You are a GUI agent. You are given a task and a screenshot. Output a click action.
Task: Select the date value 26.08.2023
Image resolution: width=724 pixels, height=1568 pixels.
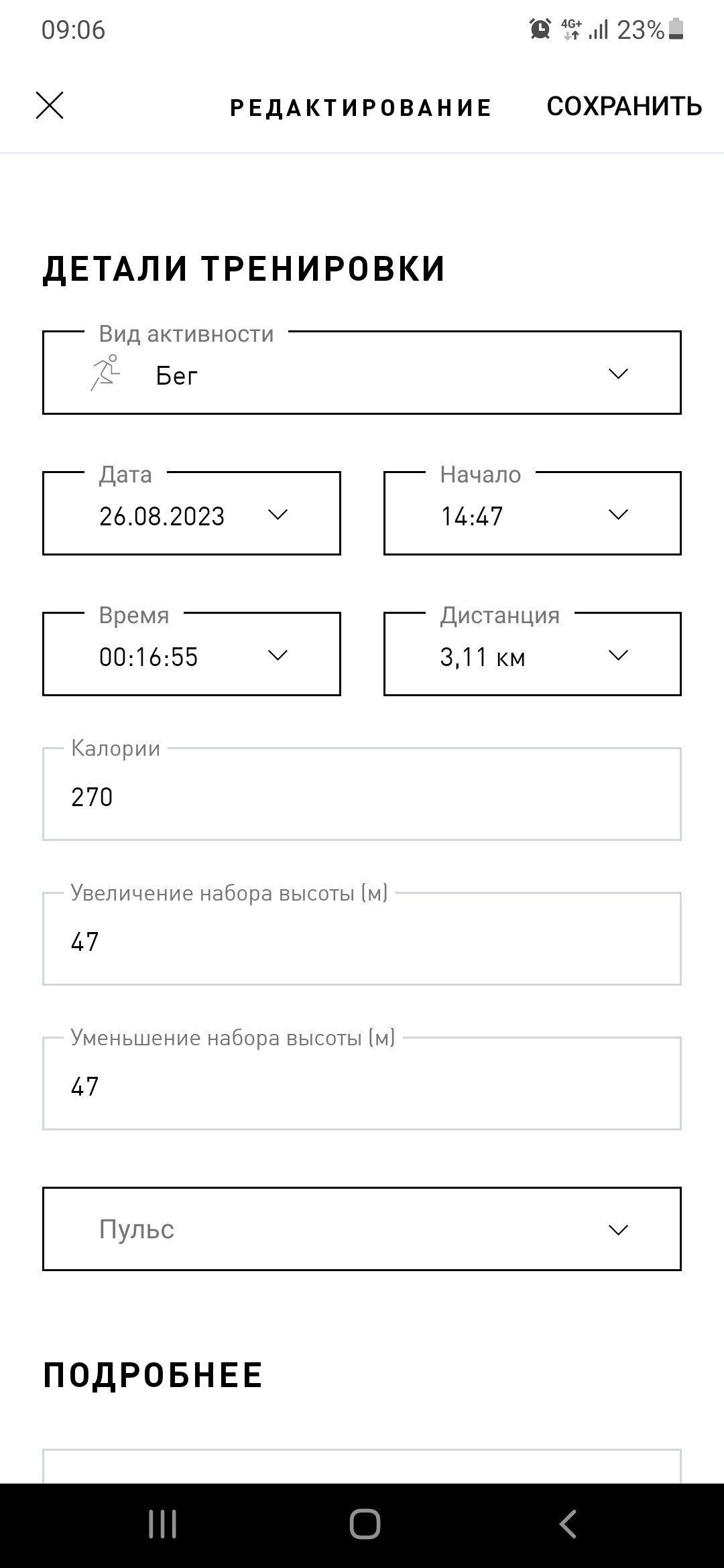(x=162, y=516)
